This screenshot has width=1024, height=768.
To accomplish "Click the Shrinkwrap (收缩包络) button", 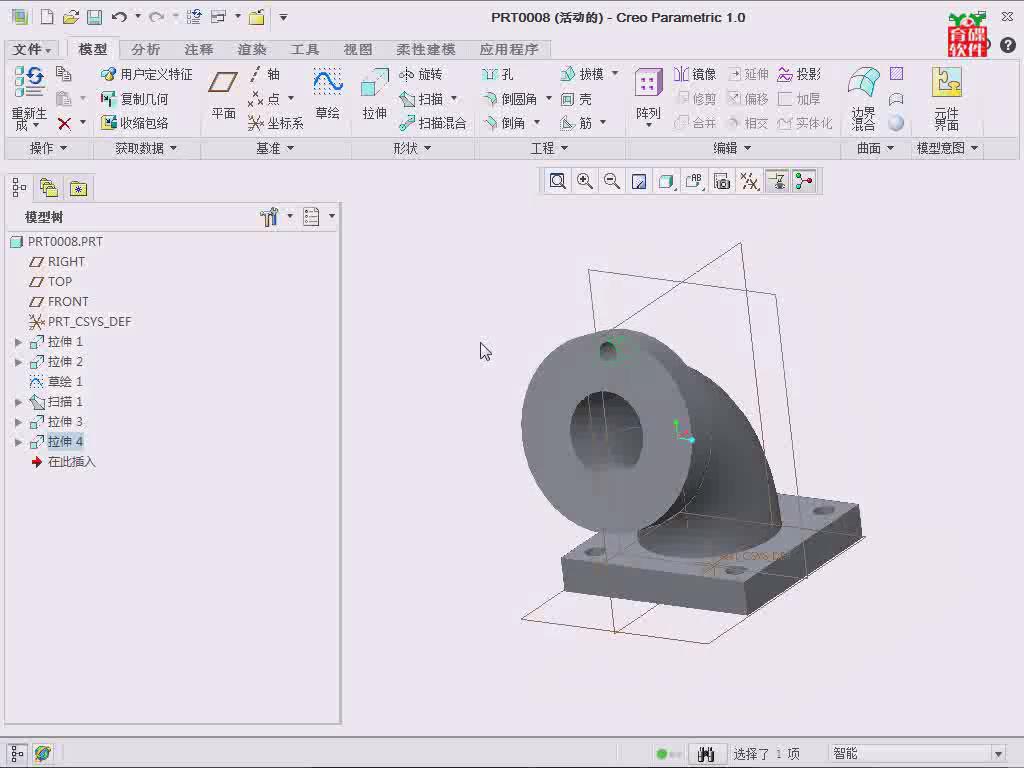I will pos(135,123).
